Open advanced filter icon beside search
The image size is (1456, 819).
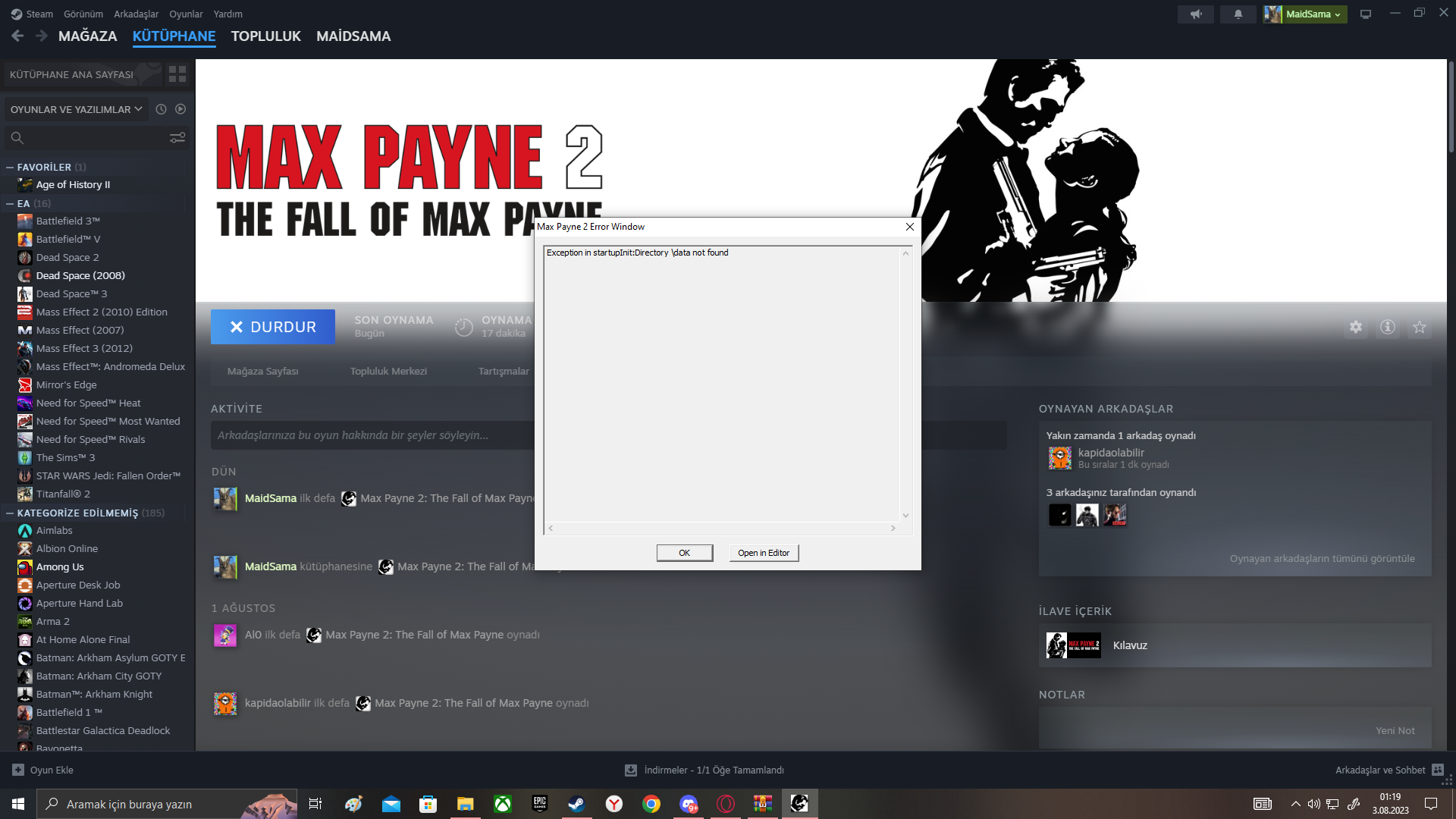[177, 137]
